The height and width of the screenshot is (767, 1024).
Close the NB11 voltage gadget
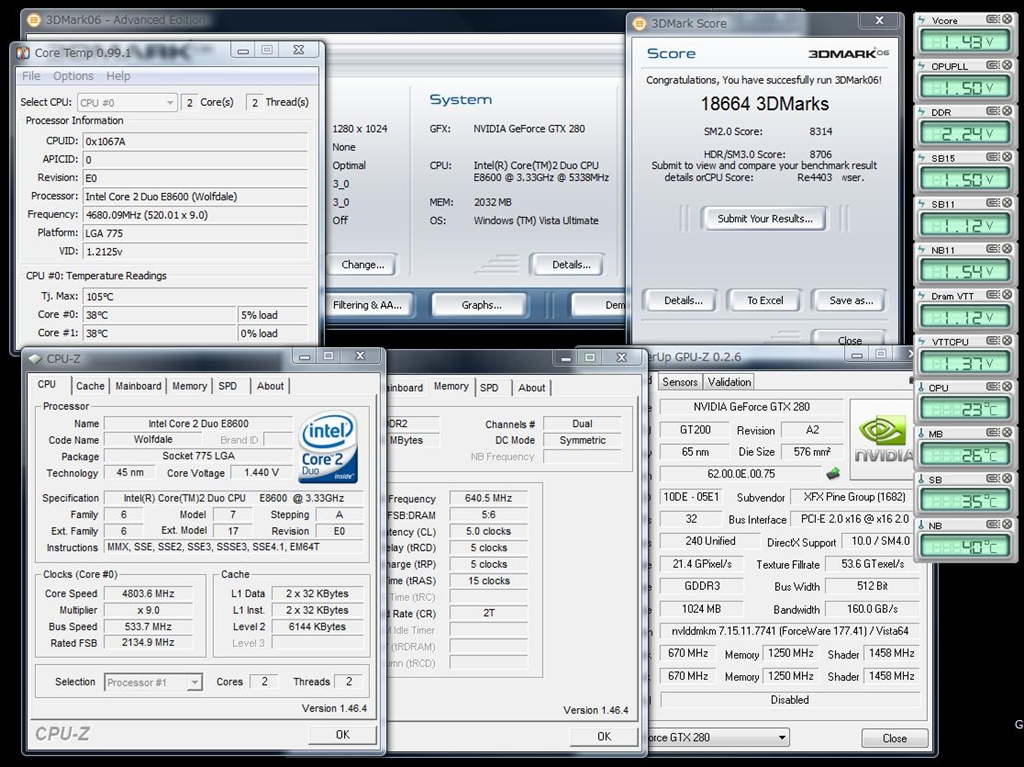(1005, 250)
